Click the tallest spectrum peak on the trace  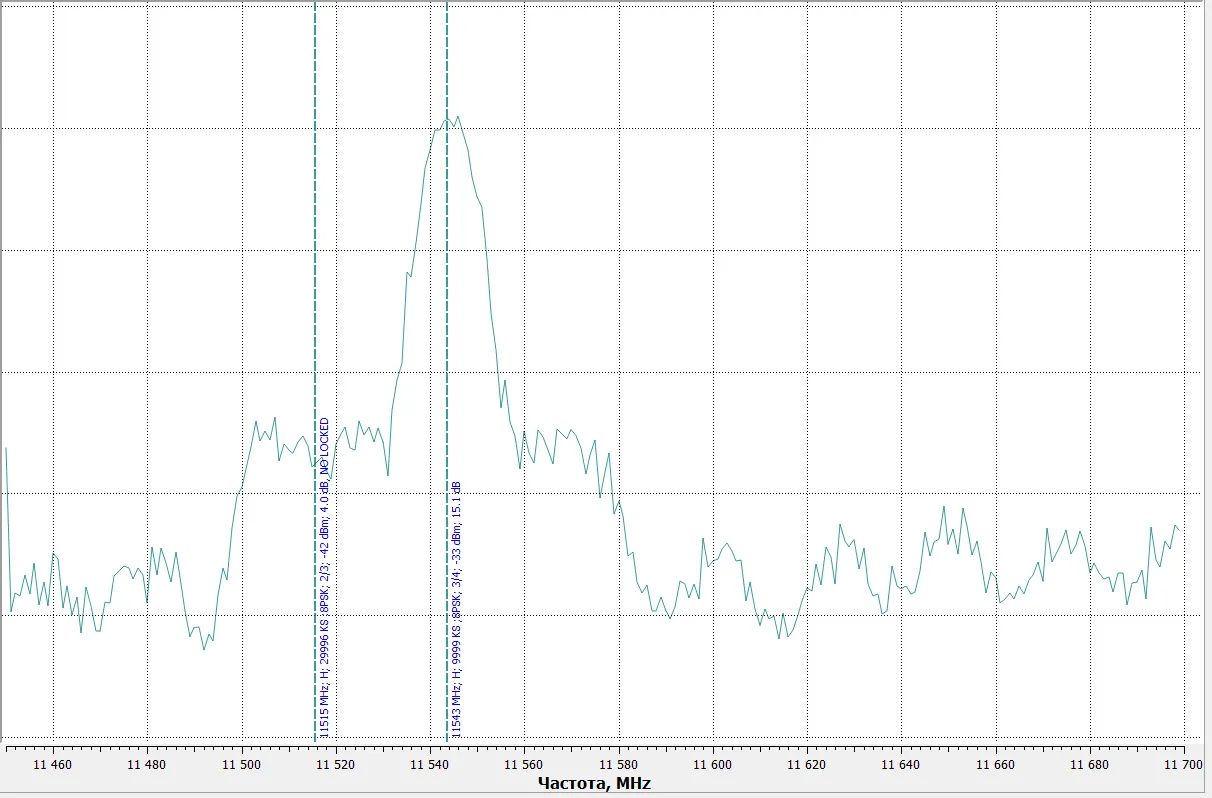tap(457, 118)
